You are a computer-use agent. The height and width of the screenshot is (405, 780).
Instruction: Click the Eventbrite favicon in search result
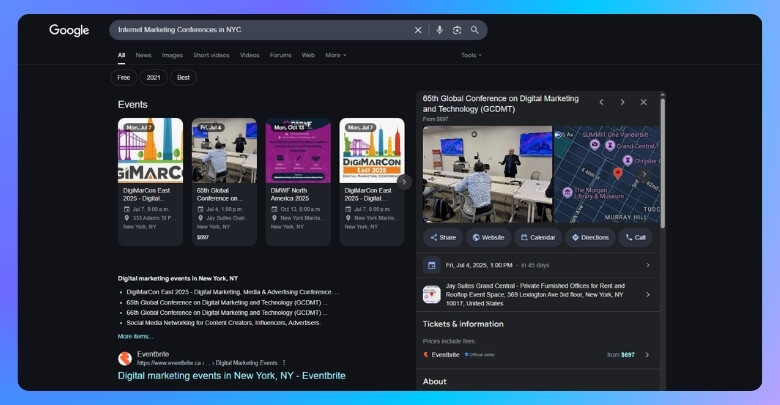[125, 358]
